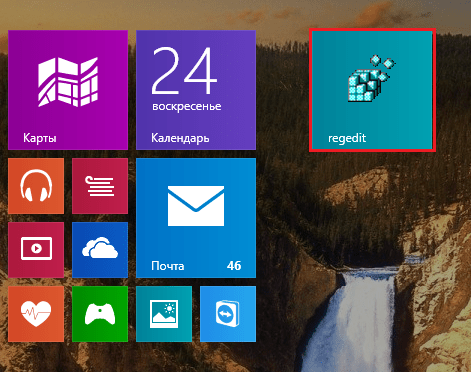Open the Карты maps tile
The width and height of the screenshot is (471, 372).
[68, 90]
